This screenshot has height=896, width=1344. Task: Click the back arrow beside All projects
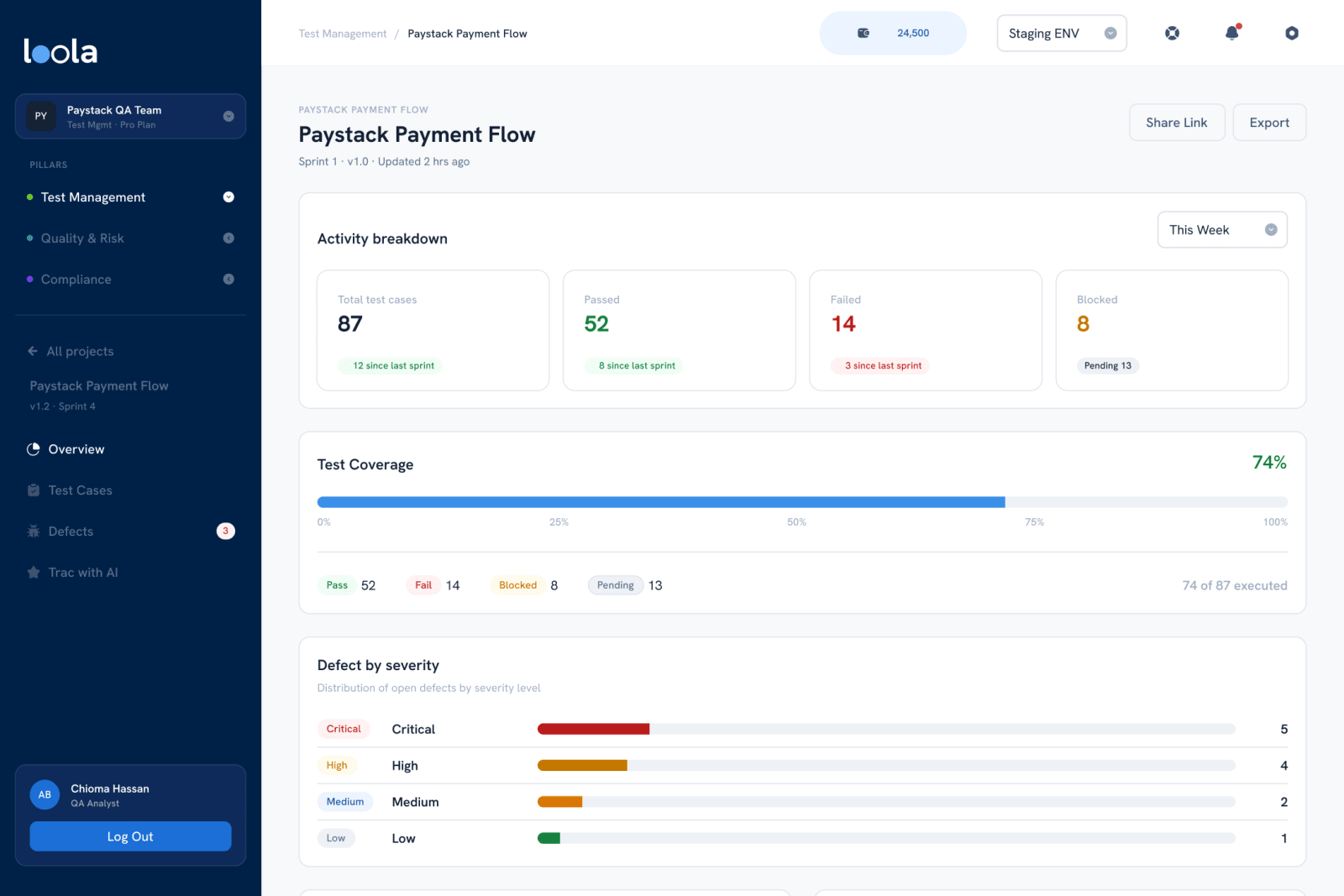pos(33,351)
